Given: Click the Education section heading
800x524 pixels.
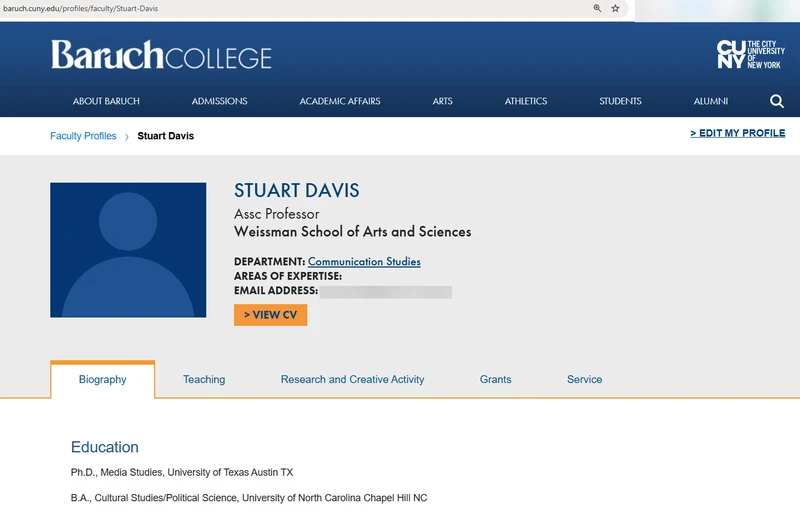Looking at the screenshot, I should coord(105,447).
